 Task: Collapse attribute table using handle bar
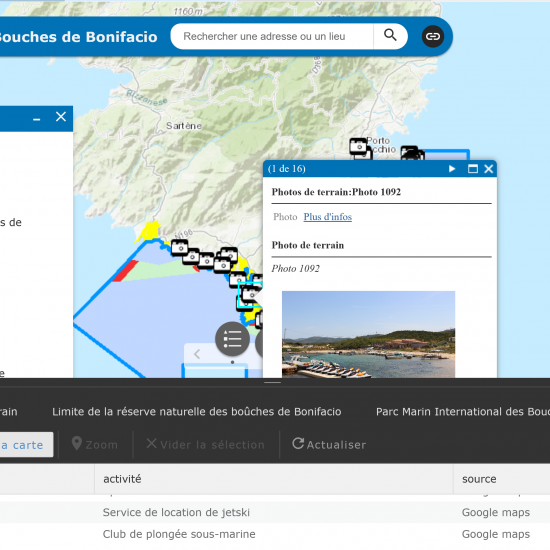point(272,382)
